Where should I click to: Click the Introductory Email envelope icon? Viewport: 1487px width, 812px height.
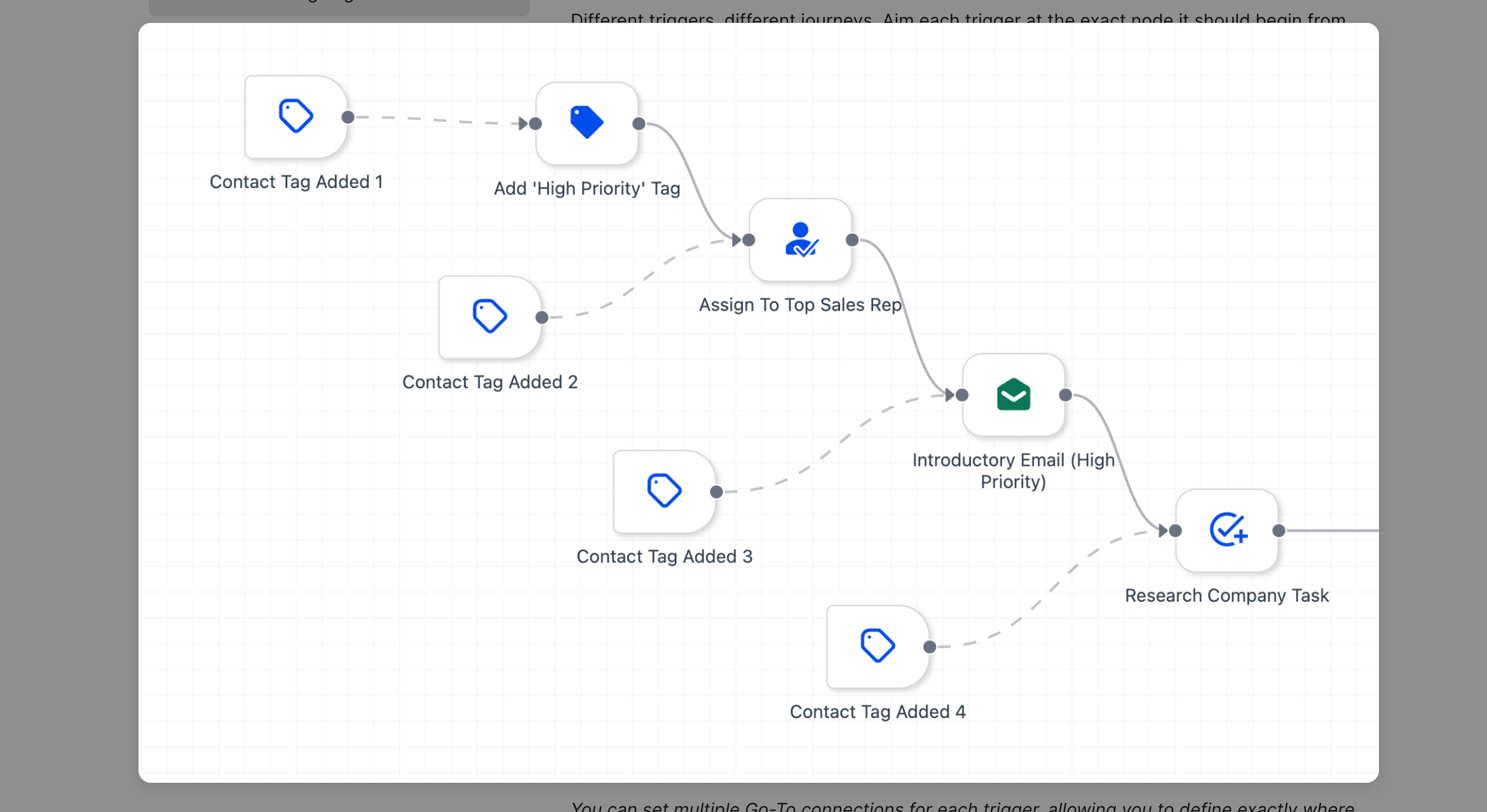tap(1013, 395)
